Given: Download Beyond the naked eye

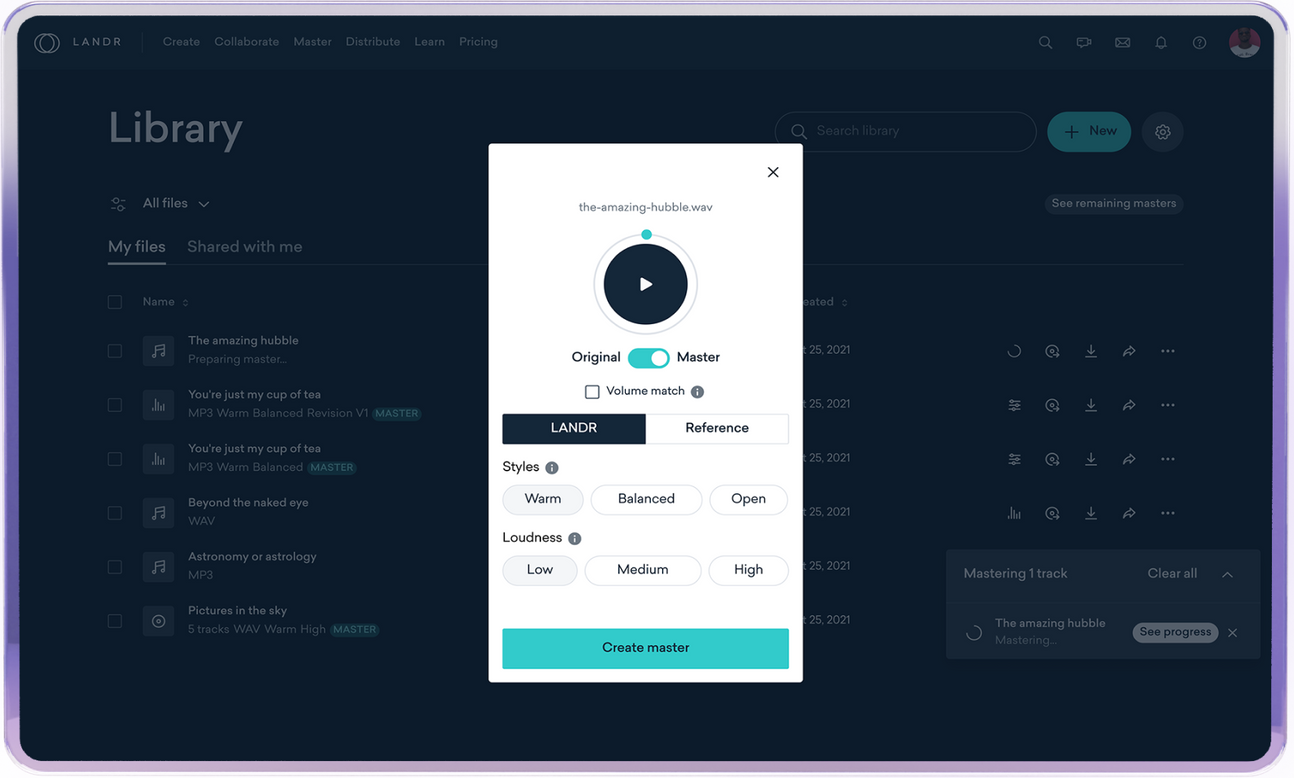Looking at the screenshot, I should coord(1091,513).
